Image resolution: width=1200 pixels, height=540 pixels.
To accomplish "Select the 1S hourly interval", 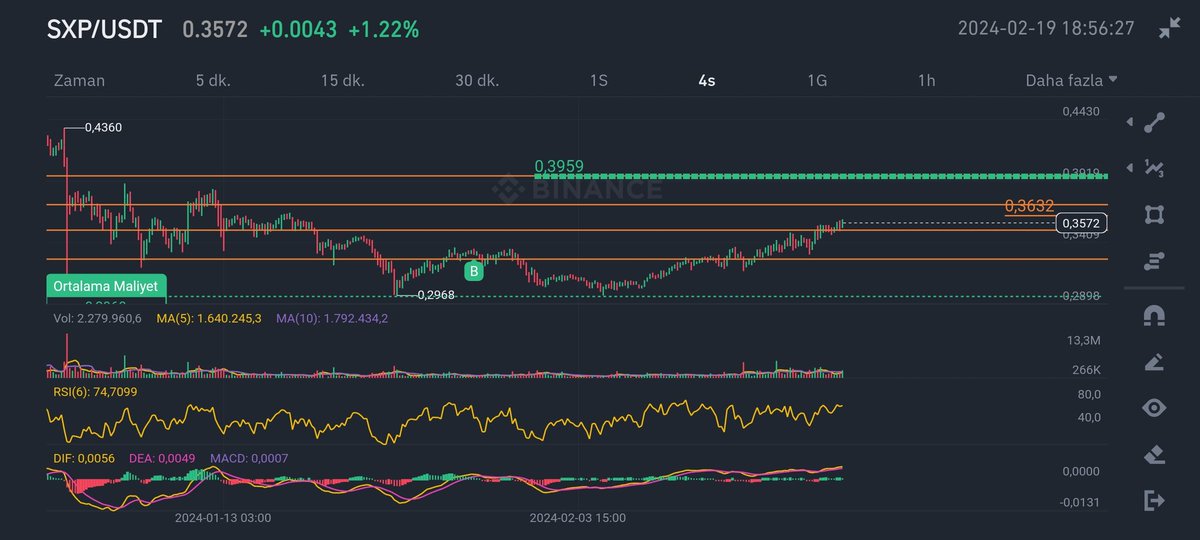I will (x=598, y=80).
